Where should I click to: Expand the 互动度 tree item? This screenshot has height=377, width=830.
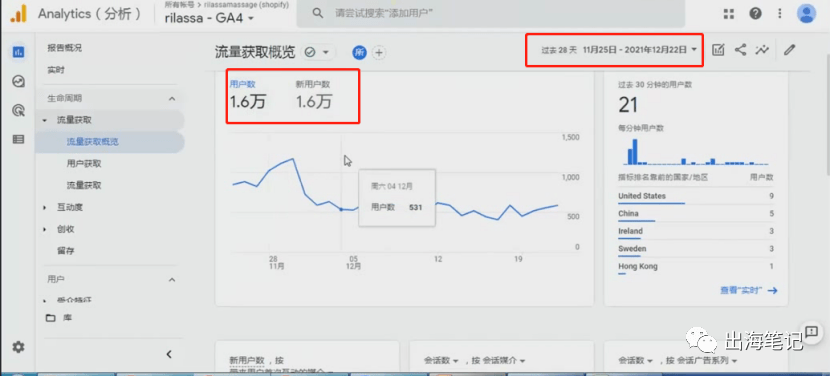45,208
